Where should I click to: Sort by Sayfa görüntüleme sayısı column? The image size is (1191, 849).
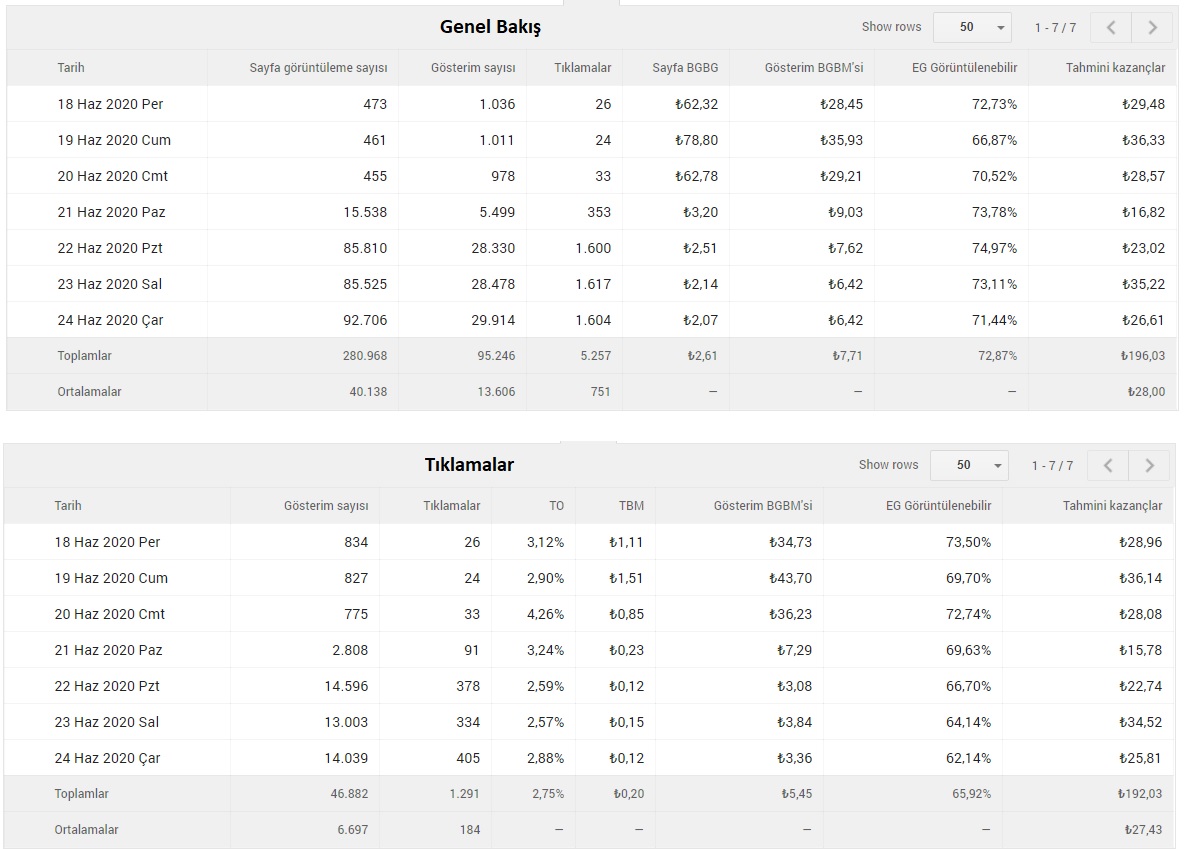318,68
